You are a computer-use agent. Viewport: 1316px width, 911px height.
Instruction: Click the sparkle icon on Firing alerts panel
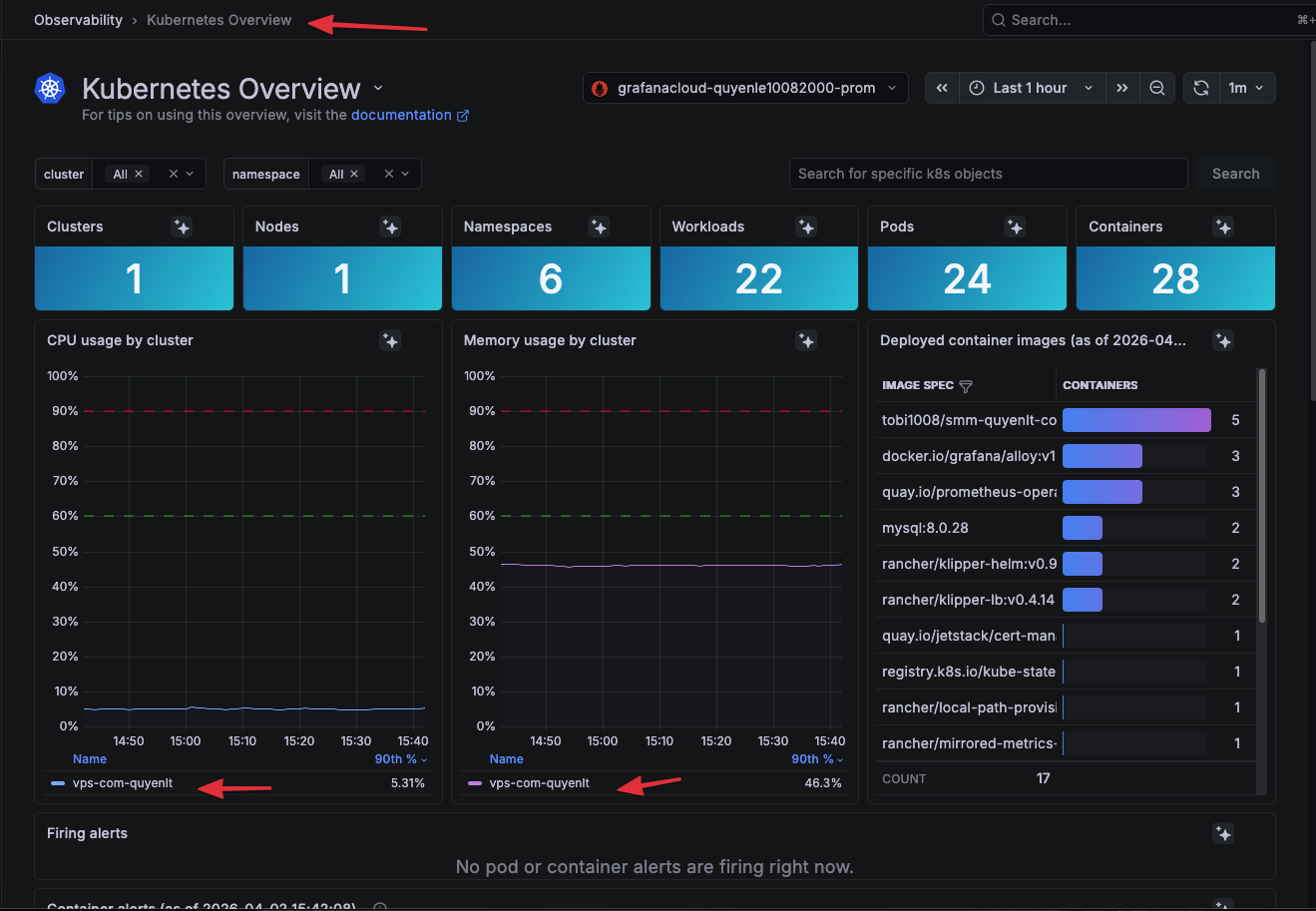click(1223, 834)
